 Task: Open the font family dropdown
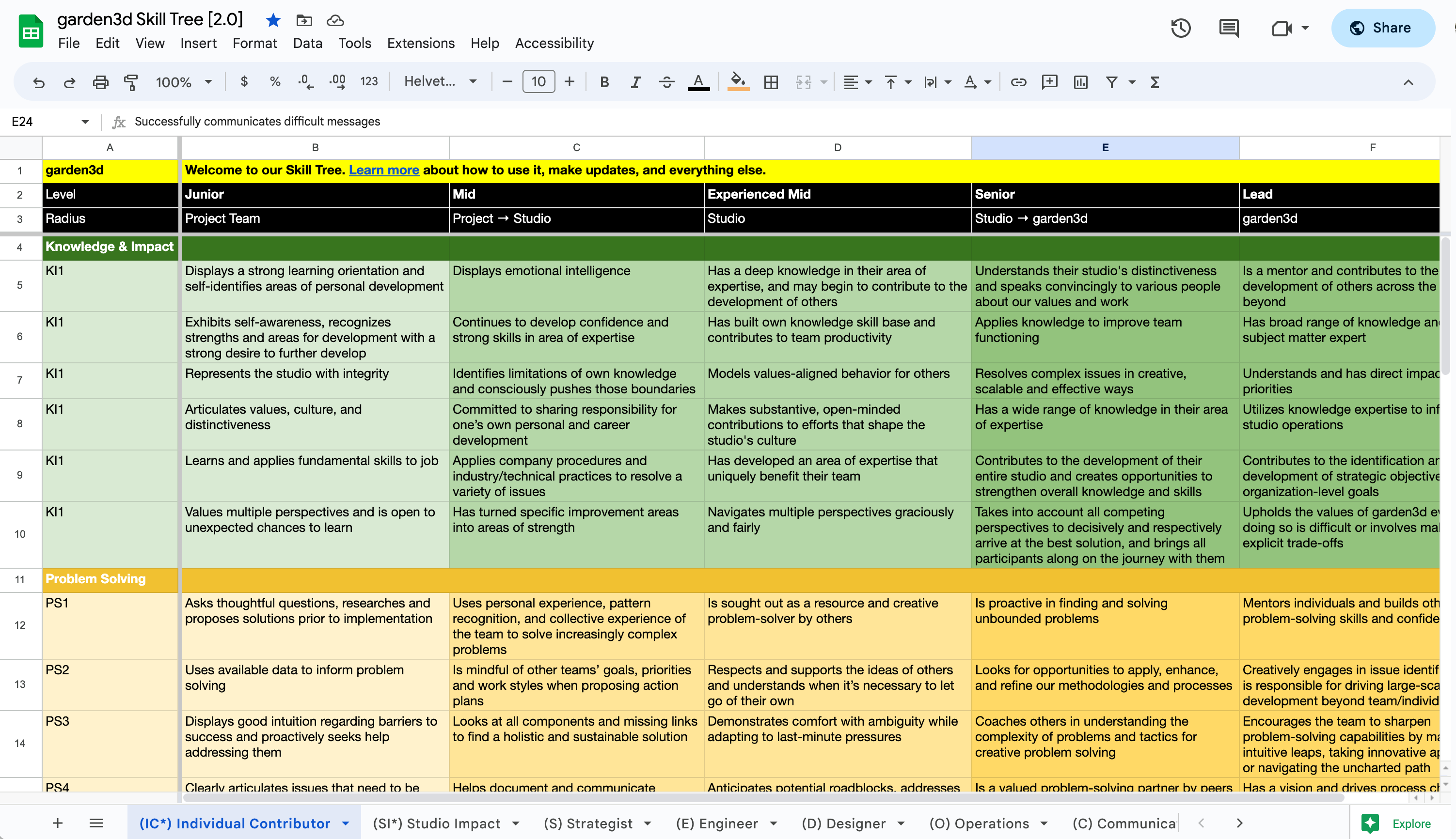click(x=441, y=81)
